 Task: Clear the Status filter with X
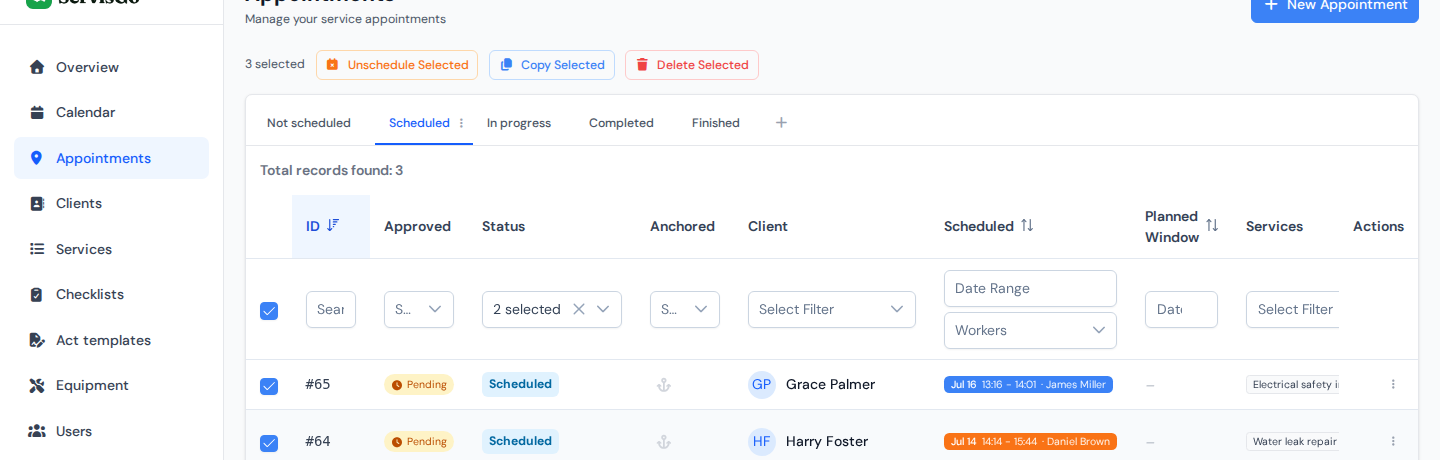click(578, 309)
